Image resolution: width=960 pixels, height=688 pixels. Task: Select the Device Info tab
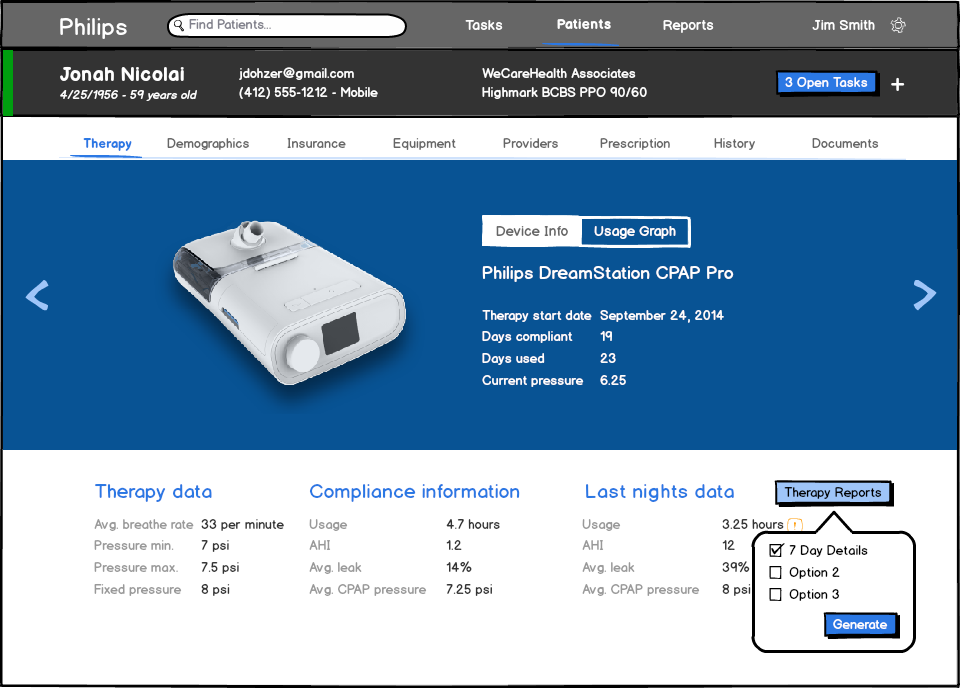coord(531,231)
